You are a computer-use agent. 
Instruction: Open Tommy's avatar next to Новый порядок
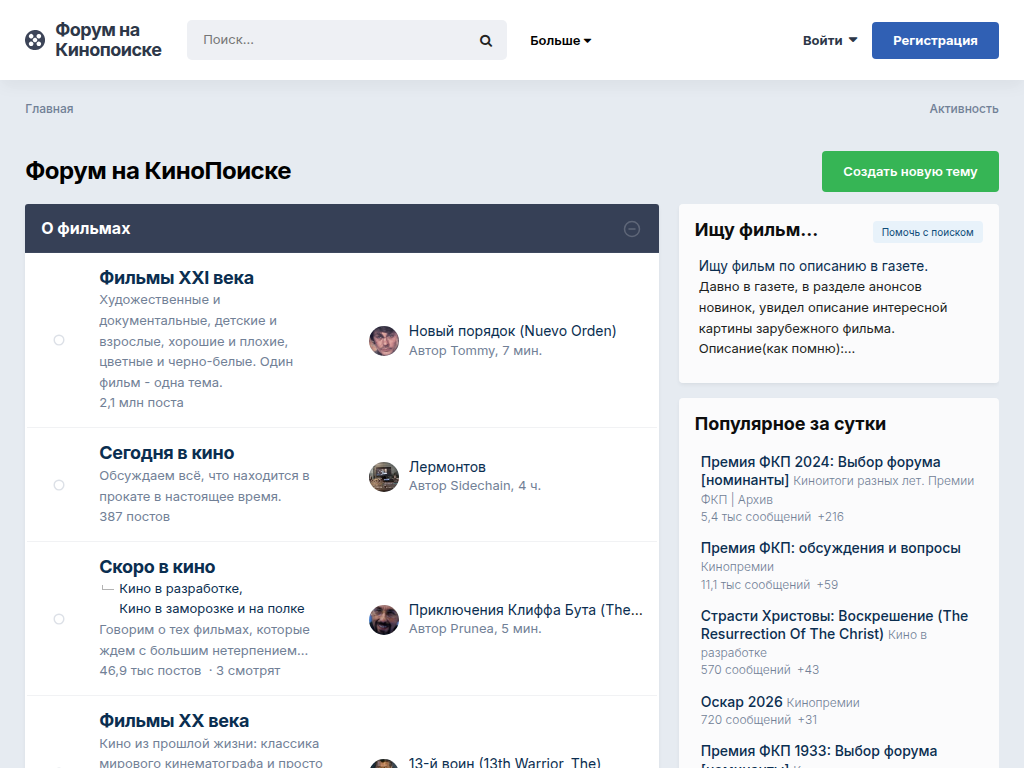tap(384, 341)
